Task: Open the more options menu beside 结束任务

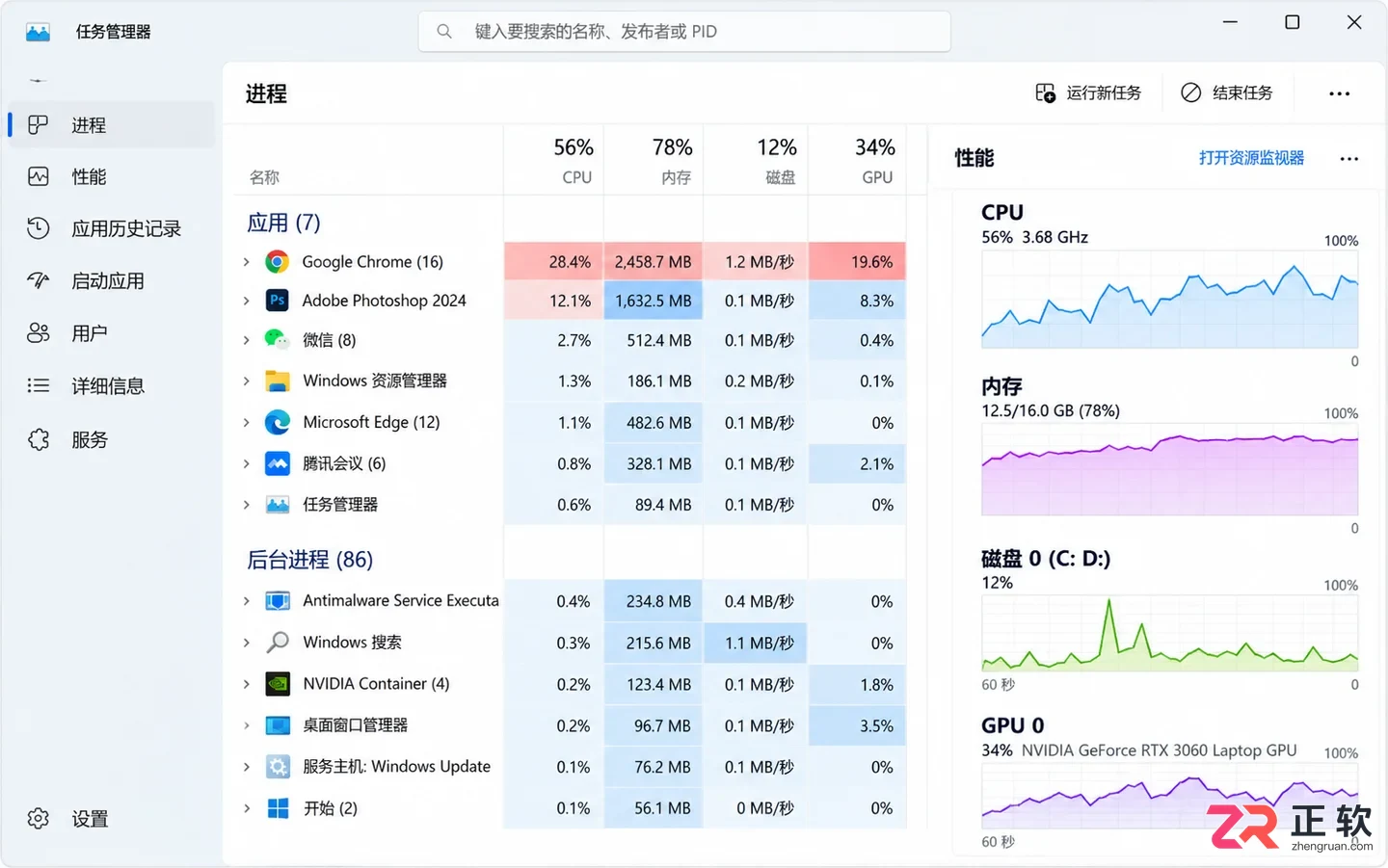Action: pos(1339,93)
